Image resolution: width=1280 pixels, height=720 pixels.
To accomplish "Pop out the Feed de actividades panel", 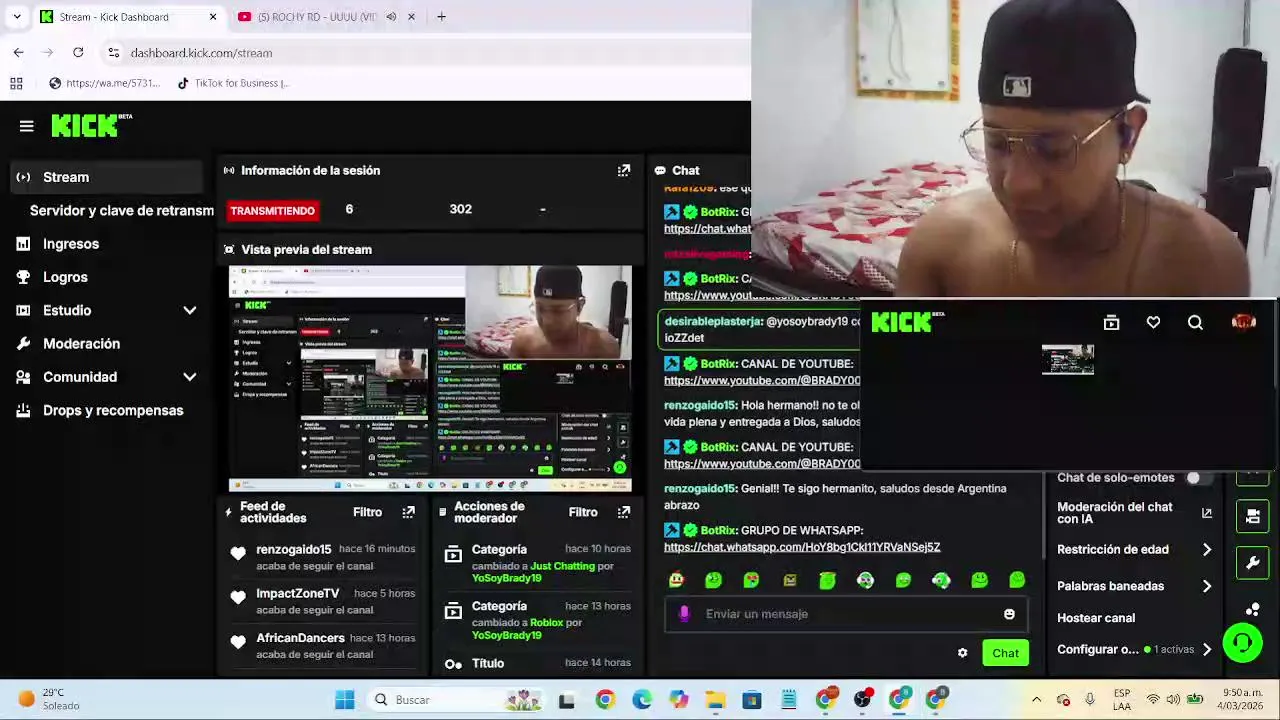I will pyautogui.click(x=408, y=512).
